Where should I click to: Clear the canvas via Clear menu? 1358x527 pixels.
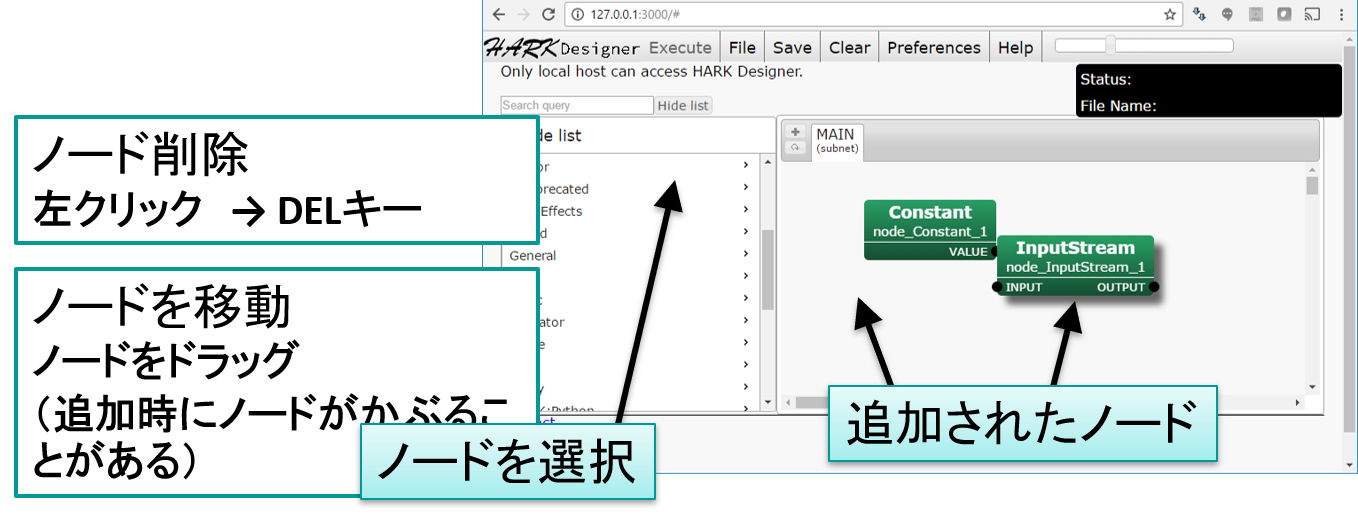coord(849,48)
